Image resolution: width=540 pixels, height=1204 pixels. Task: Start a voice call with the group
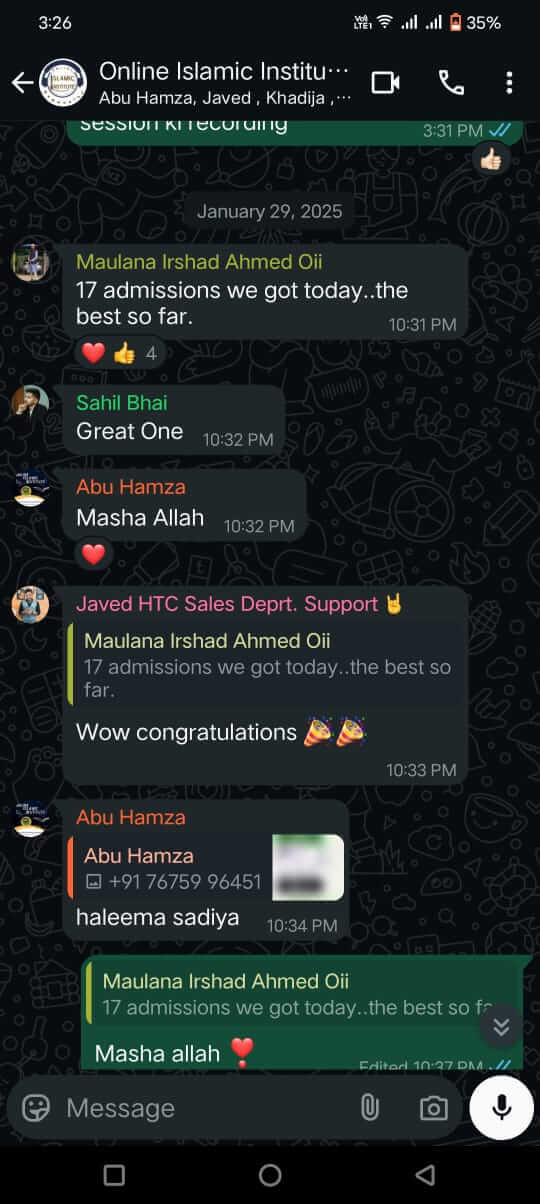[x=451, y=82]
